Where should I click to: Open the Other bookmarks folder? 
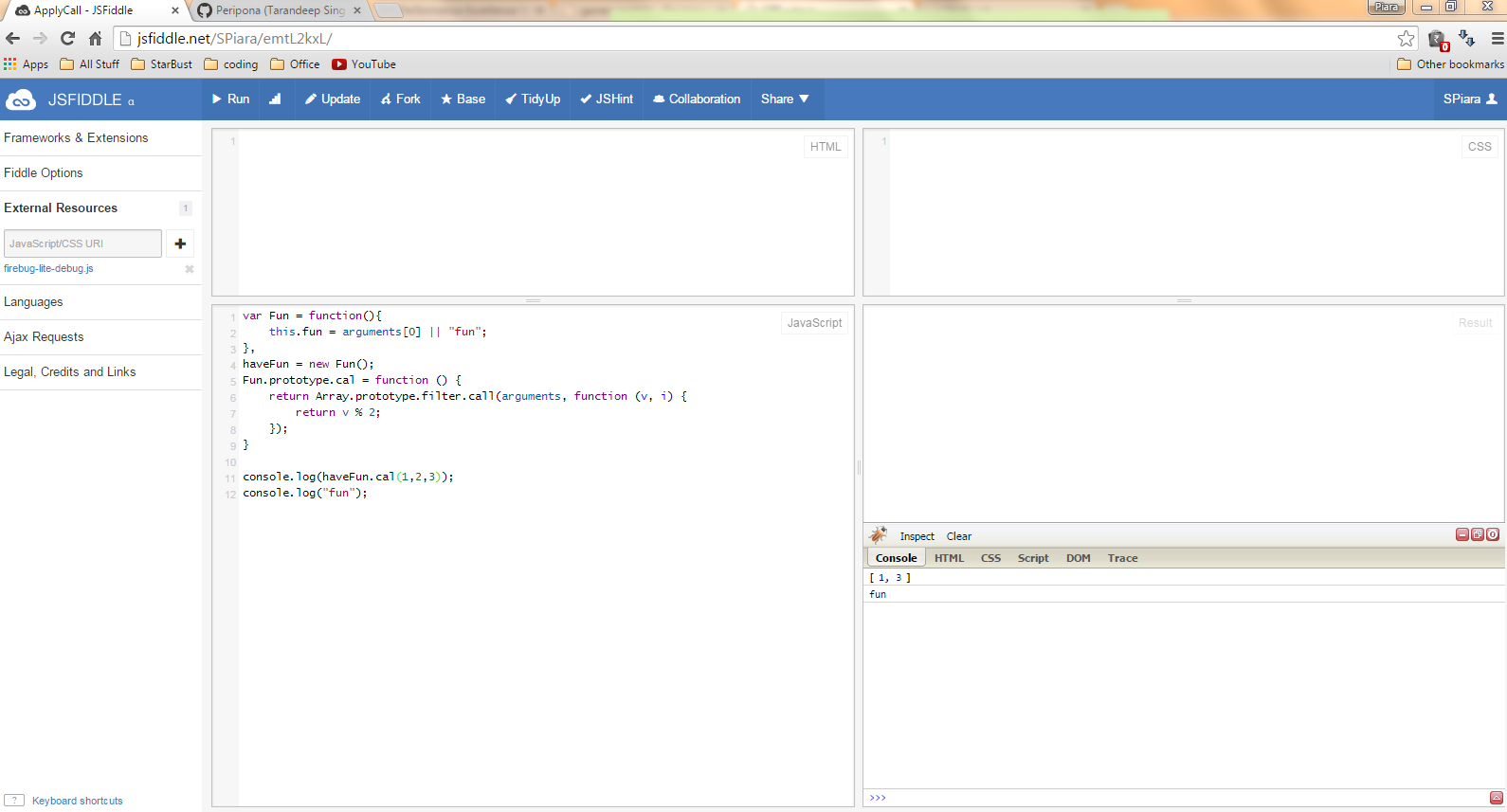(x=1450, y=64)
